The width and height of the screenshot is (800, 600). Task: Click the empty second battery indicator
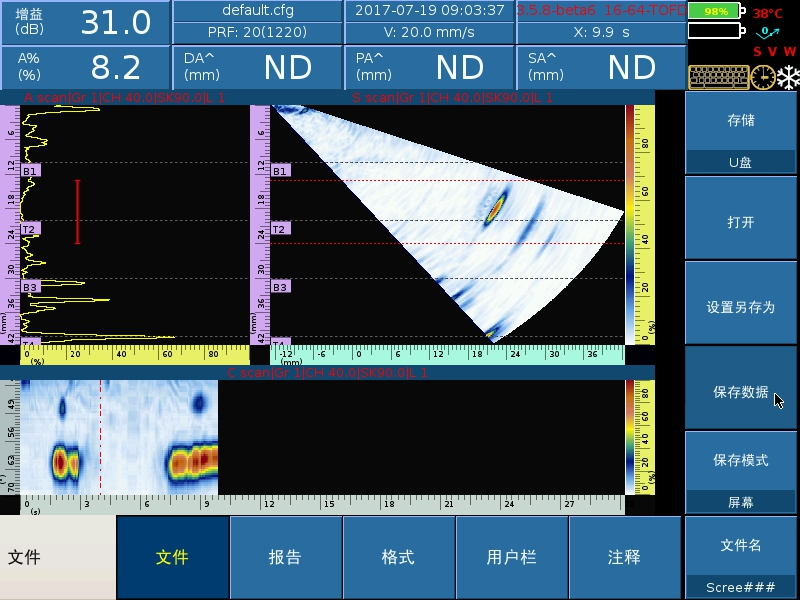pyautogui.click(x=713, y=30)
